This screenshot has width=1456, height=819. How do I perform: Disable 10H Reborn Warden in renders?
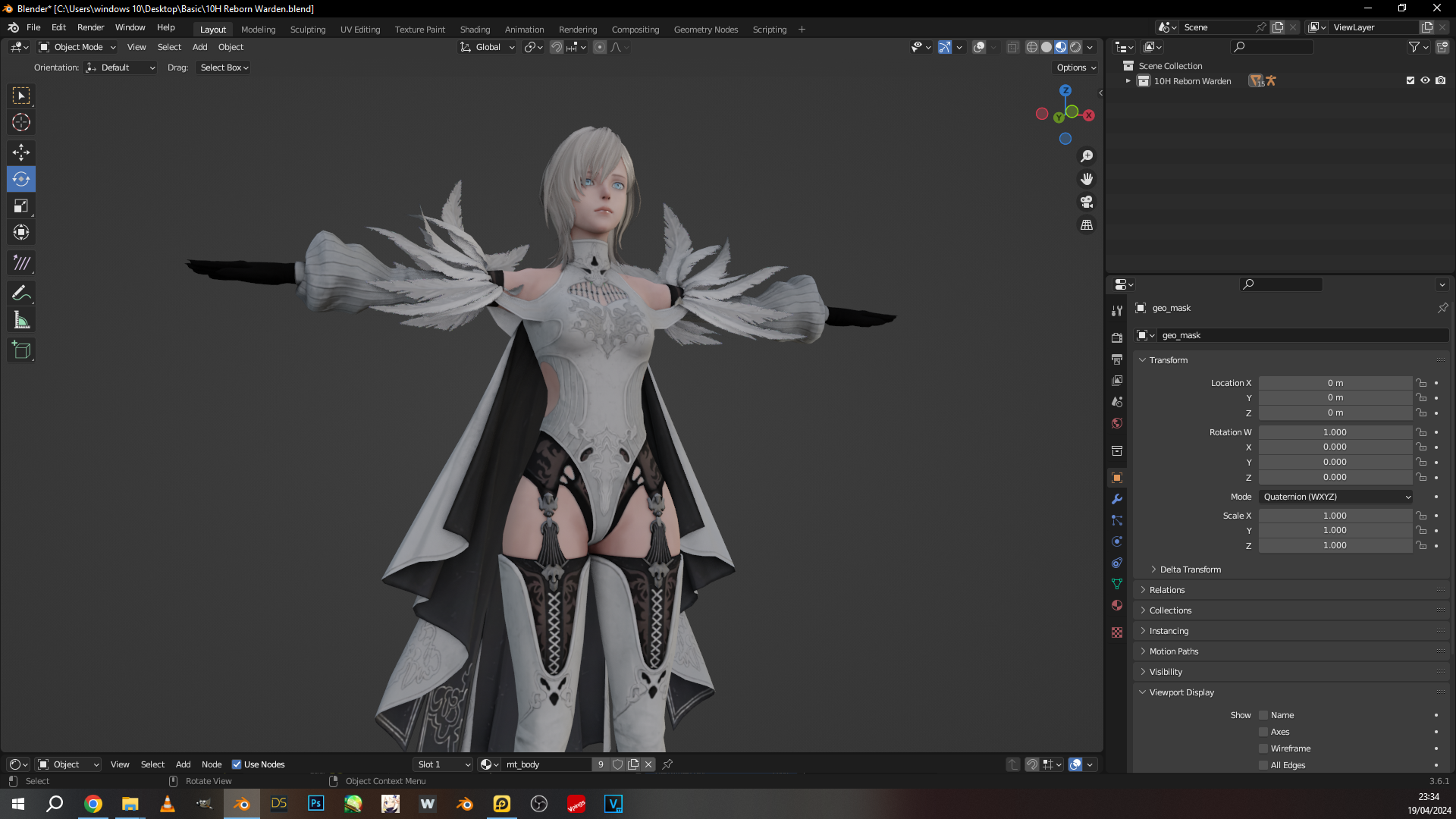pos(1441,80)
